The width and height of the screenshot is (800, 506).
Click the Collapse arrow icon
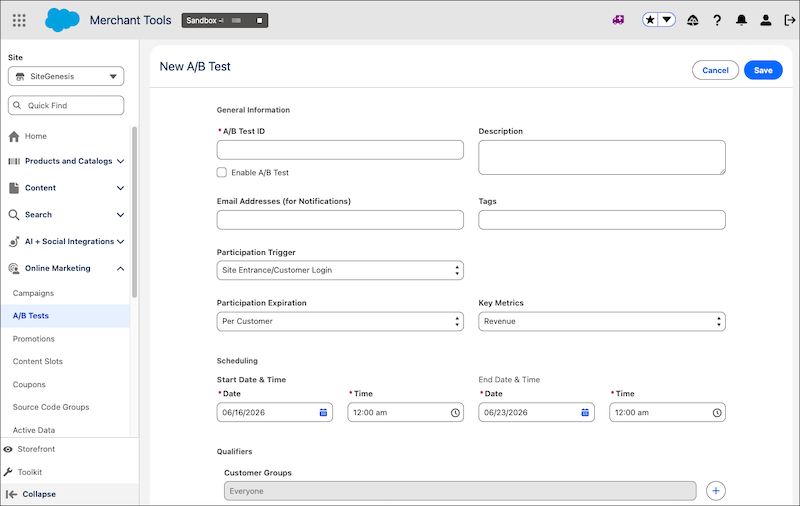(11, 494)
